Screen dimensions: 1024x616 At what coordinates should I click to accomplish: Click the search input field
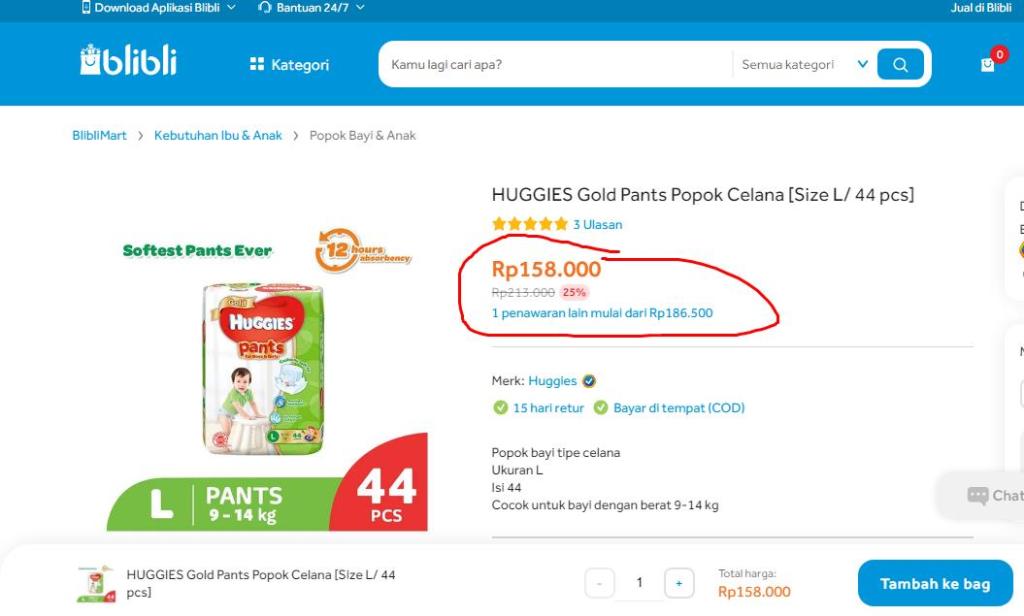(x=555, y=65)
